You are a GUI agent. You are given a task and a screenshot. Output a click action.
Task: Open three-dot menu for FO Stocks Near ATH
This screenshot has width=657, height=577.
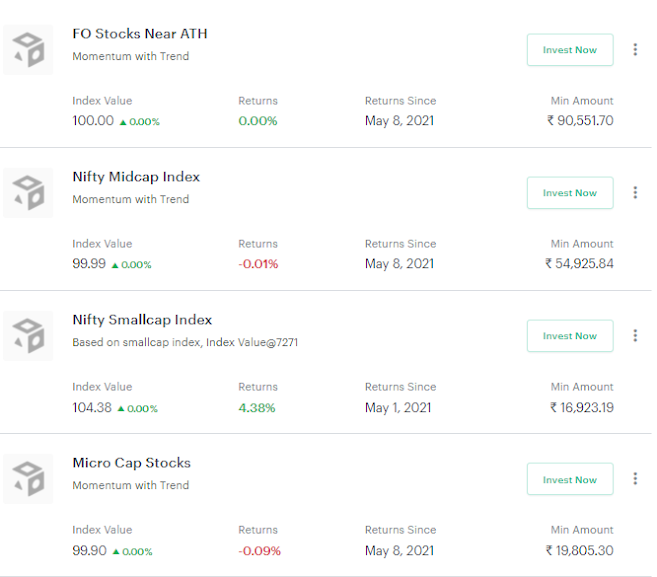pos(635,49)
